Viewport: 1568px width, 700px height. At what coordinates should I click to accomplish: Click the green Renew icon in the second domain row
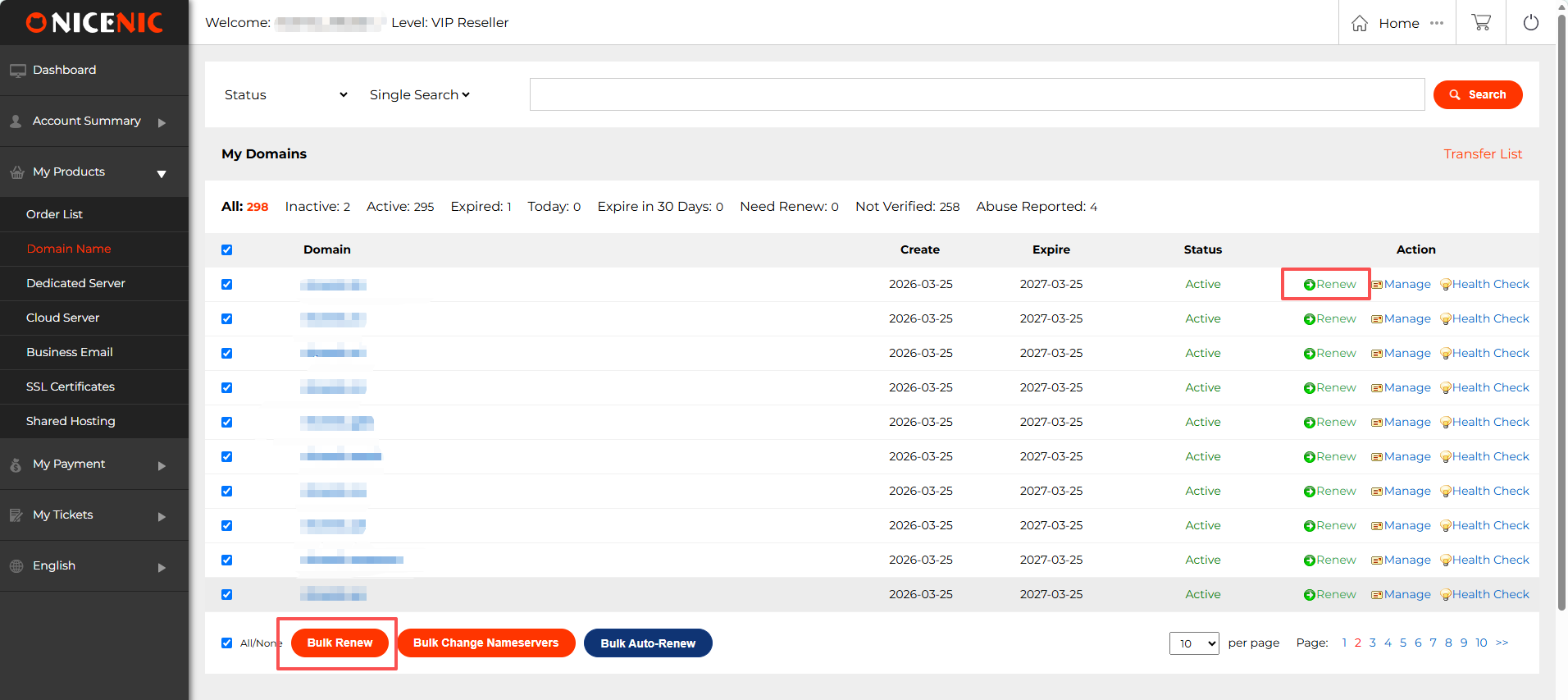coord(1310,319)
